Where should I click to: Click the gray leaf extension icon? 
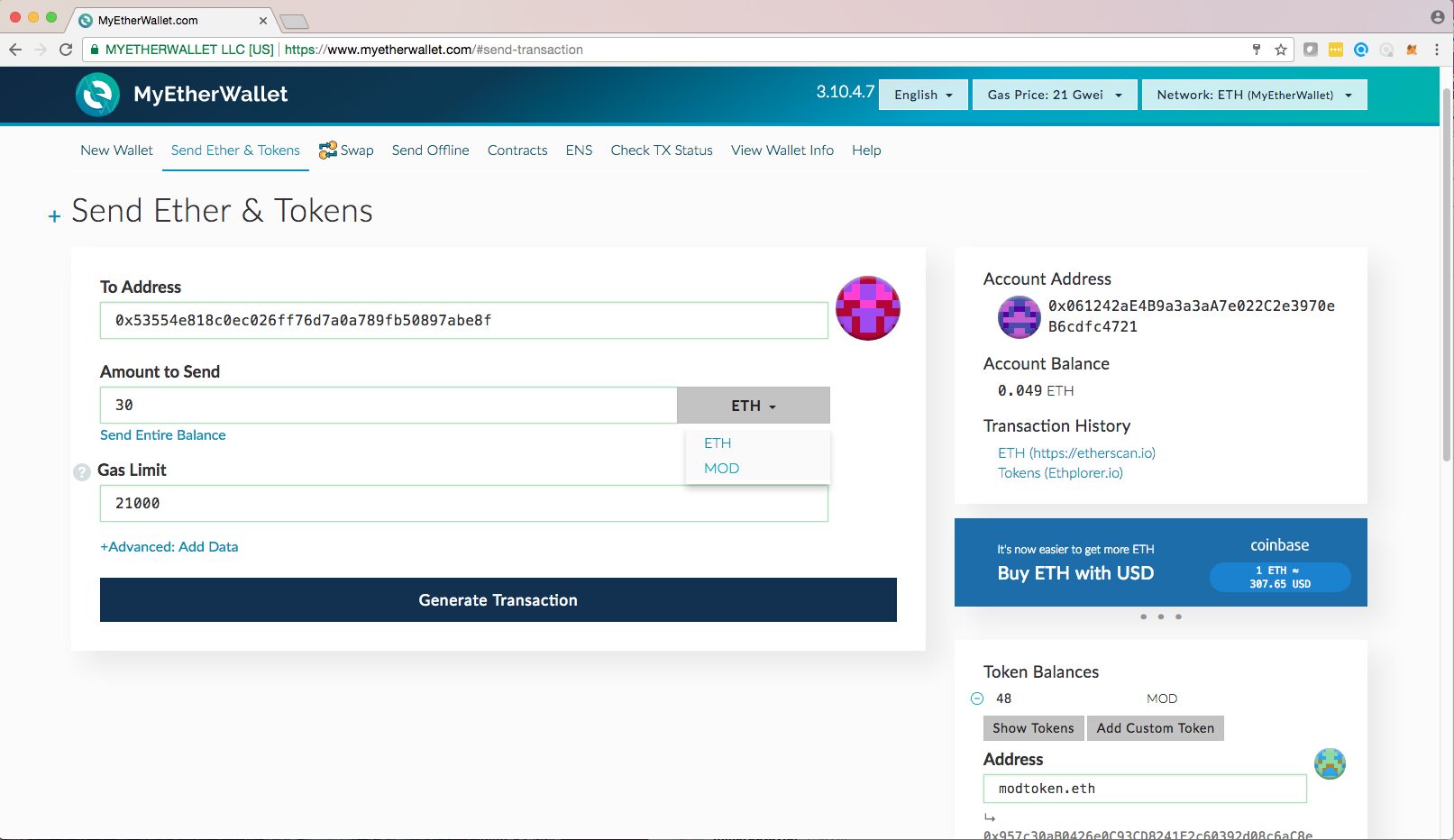point(1311,50)
